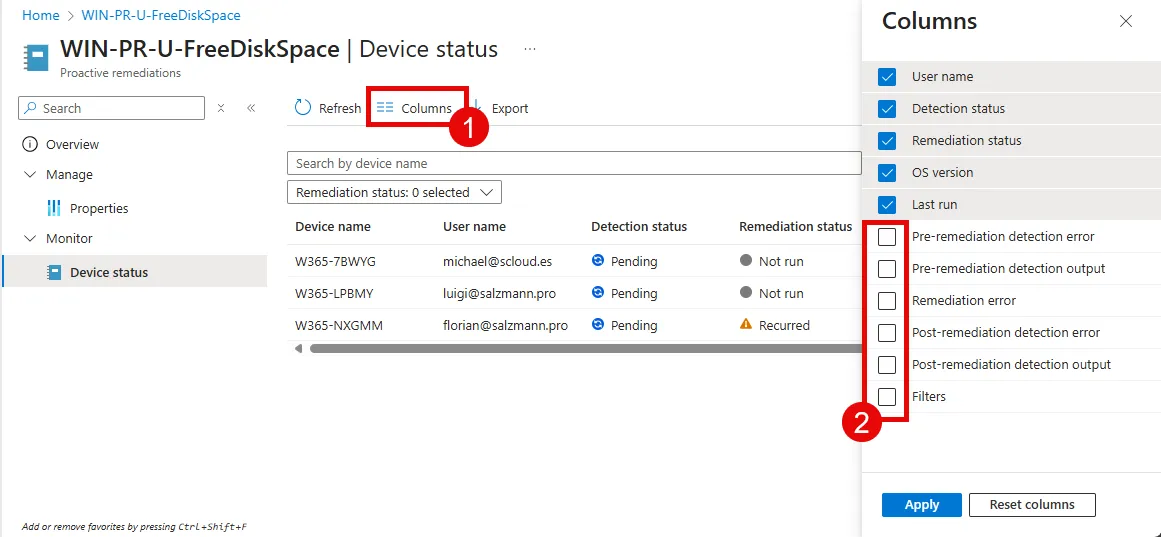Image resolution: width=1161 pixels, height=537 pixels.
Task: Clear the sidebar search with X icon
Action: tap(221, 108)
